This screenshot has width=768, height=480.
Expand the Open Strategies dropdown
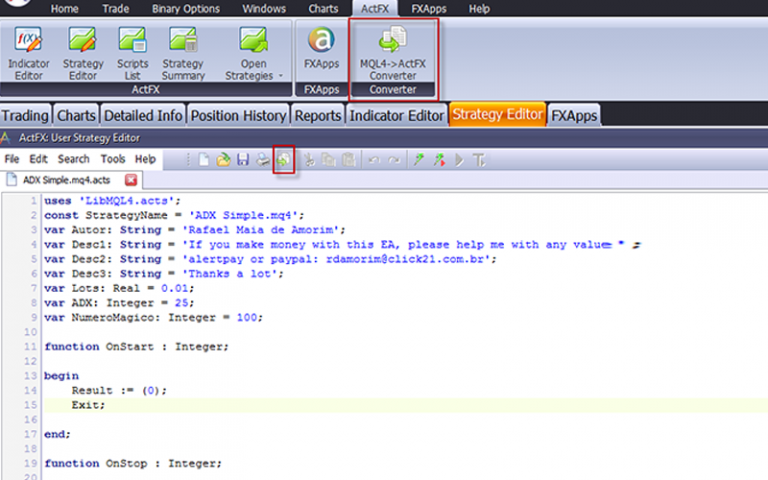pyautogui.click(x=281, y=76)
